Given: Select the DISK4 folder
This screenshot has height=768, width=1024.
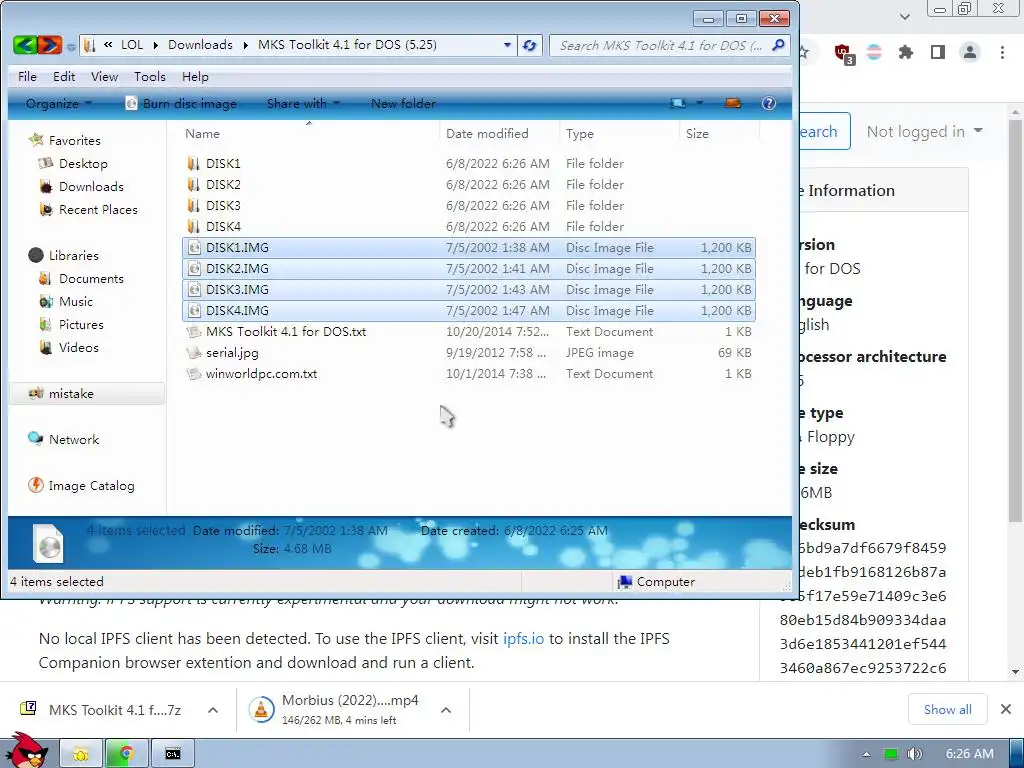Looking at the screenshot, I should pyautogui.click(x=223, y=227).
